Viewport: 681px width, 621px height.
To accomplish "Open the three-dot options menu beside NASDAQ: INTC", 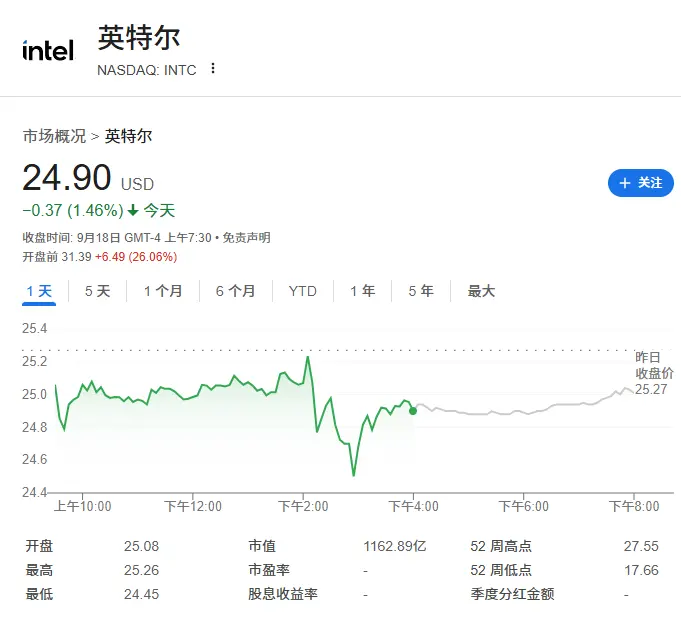I will [213, 69].
